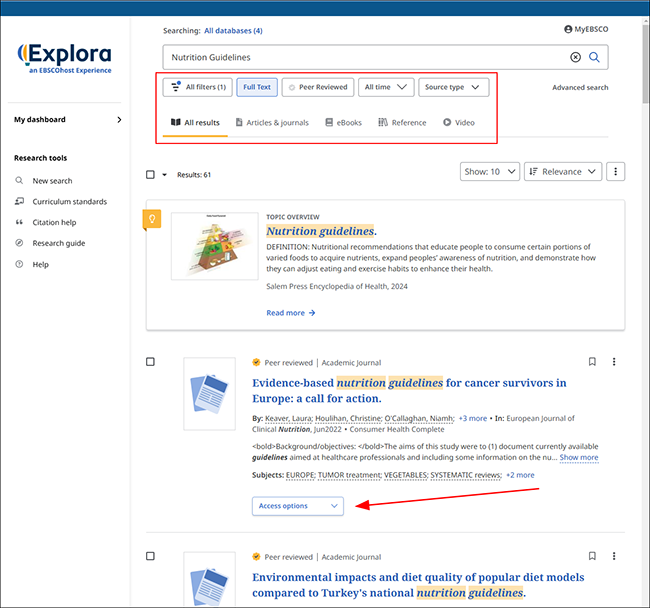Click the topic overview lightbulb icon
The height and width of the screenshot is (608, 650).
click(x=152, y=219)
